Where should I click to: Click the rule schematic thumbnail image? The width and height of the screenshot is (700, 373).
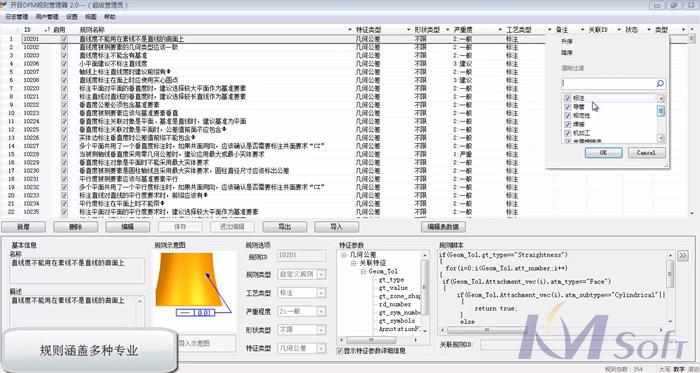pos(194,286)
